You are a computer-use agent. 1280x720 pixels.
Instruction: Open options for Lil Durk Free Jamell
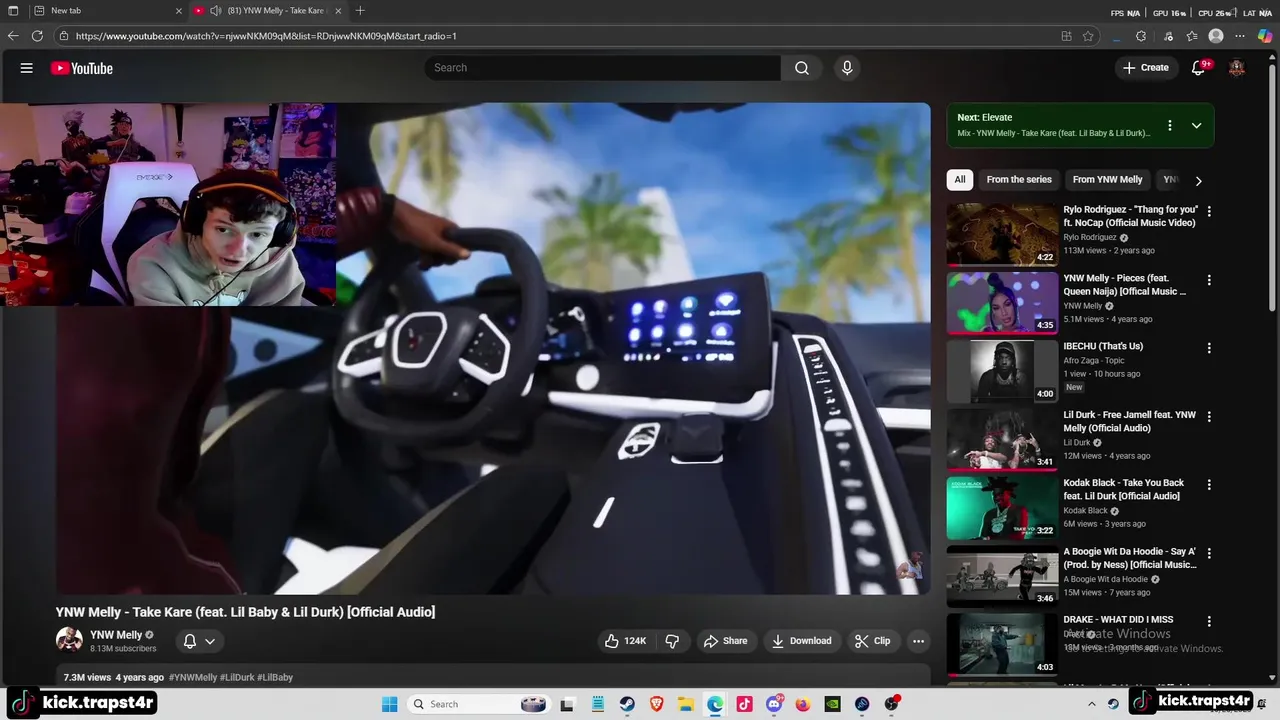point(1209,416)
